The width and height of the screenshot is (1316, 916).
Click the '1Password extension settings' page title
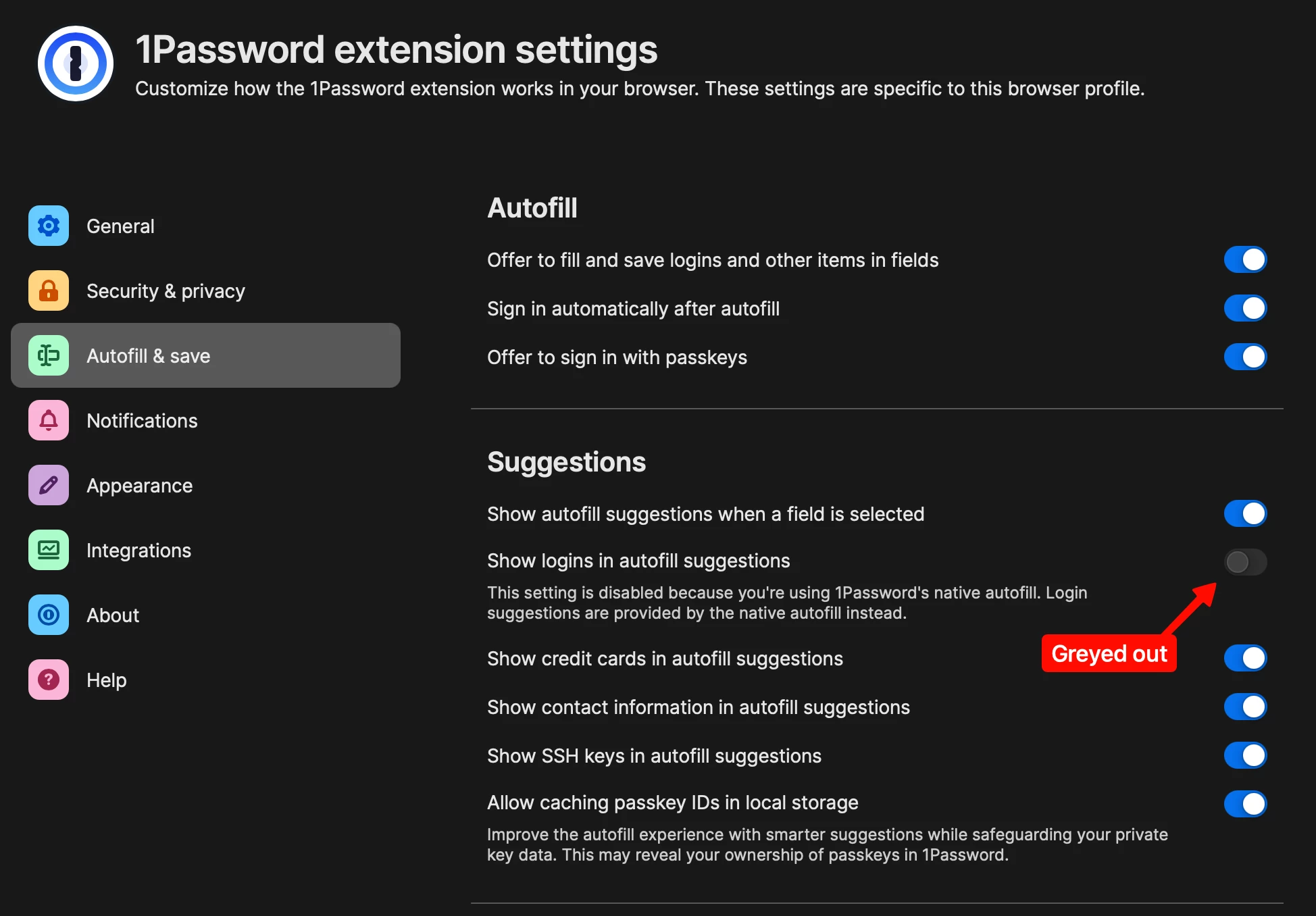397,50
